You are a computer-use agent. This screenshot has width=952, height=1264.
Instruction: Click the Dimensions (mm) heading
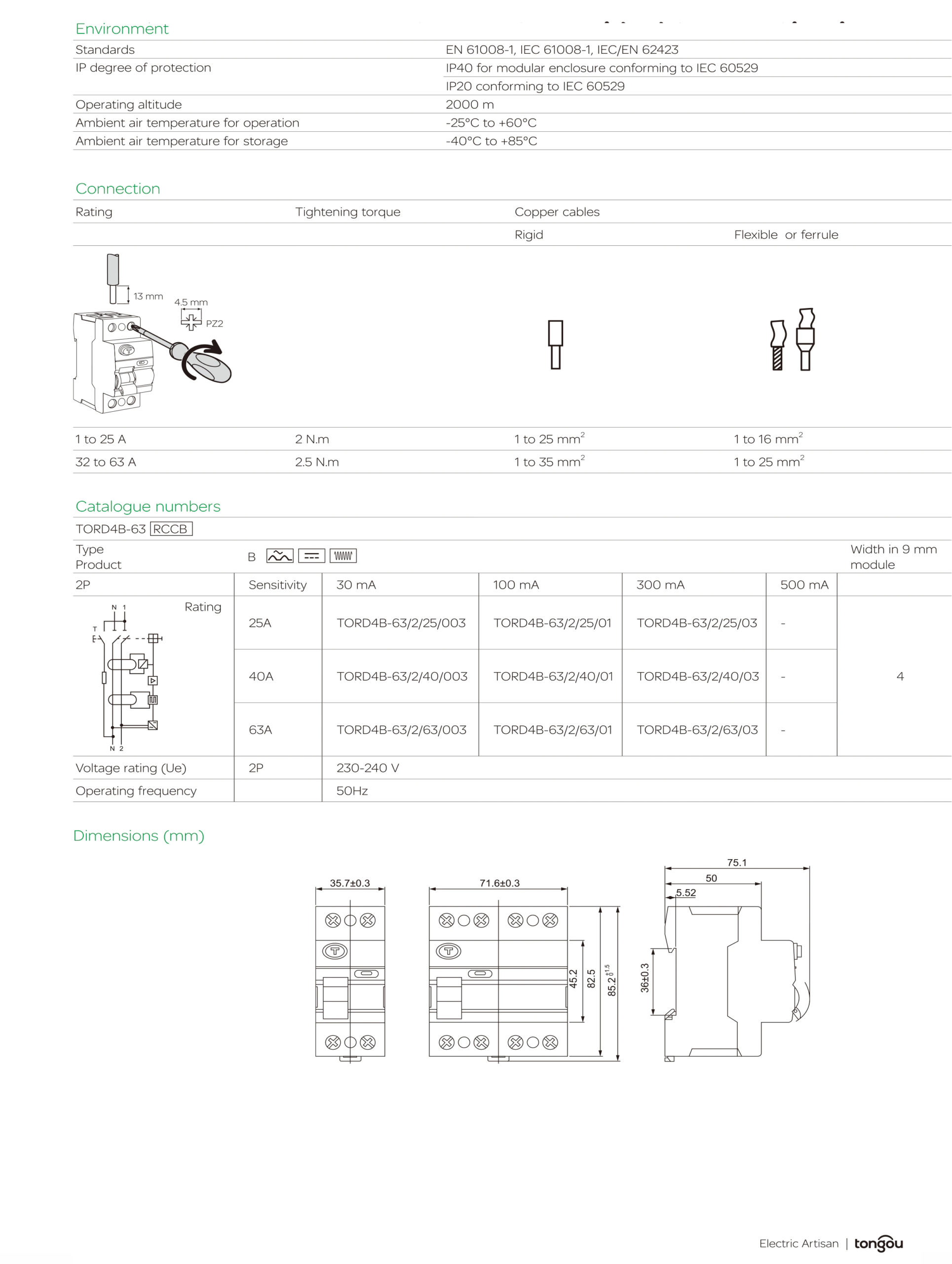coord(139,835)
